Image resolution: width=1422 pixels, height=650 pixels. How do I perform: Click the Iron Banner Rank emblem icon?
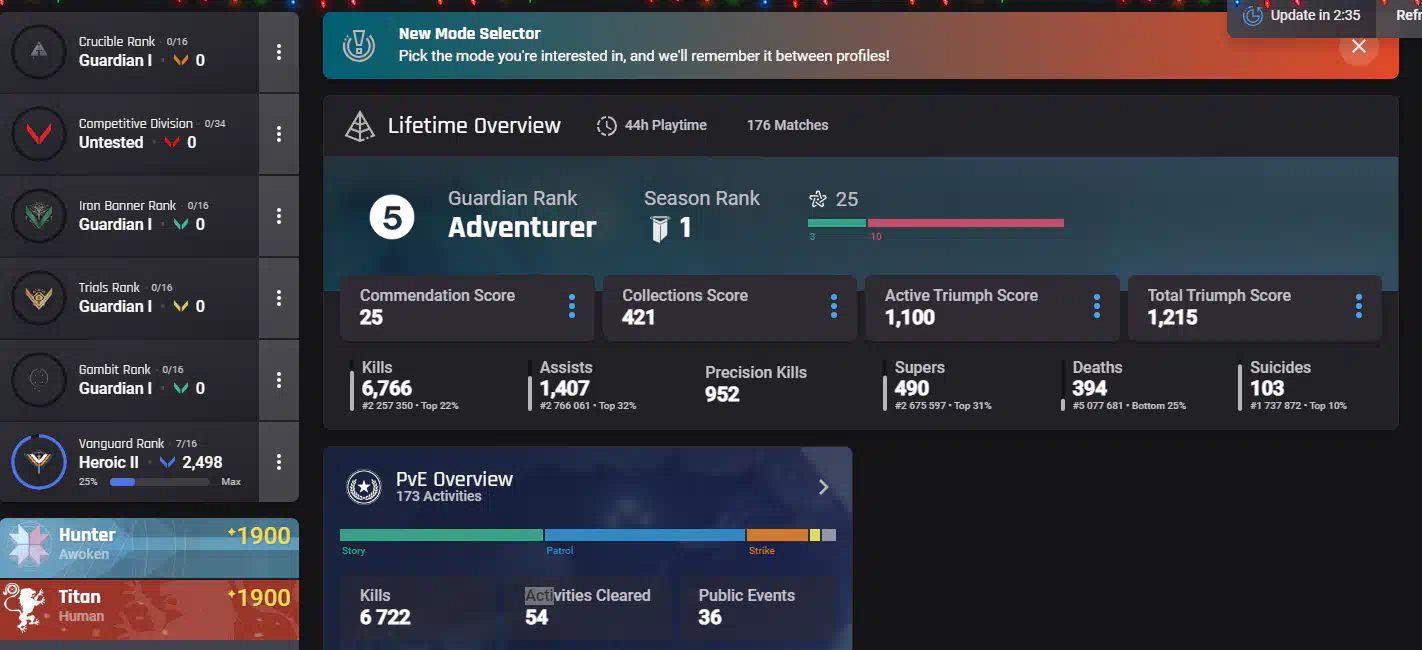point(39,216)
